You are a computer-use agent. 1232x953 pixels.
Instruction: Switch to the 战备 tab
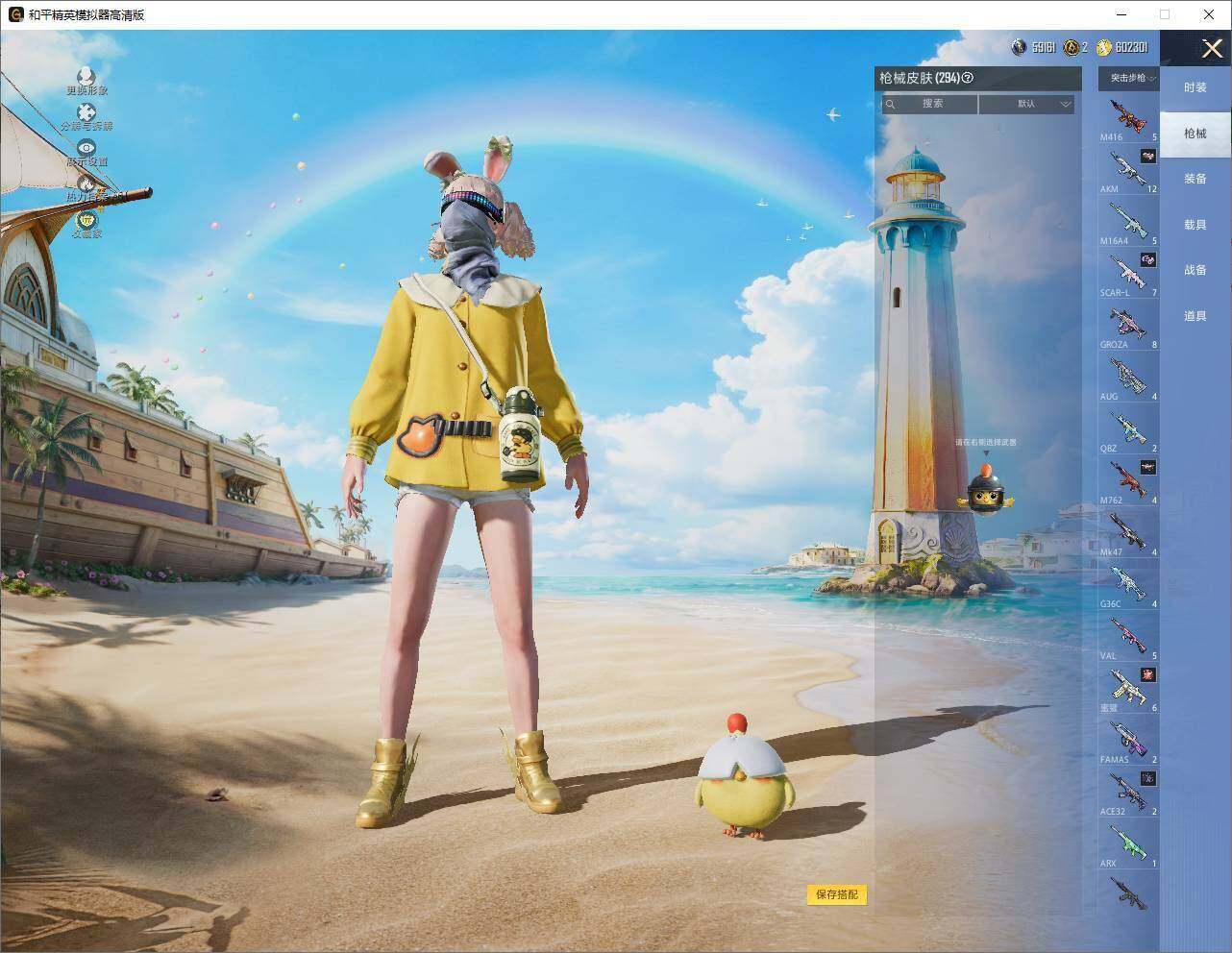(x=1195, y=270)
